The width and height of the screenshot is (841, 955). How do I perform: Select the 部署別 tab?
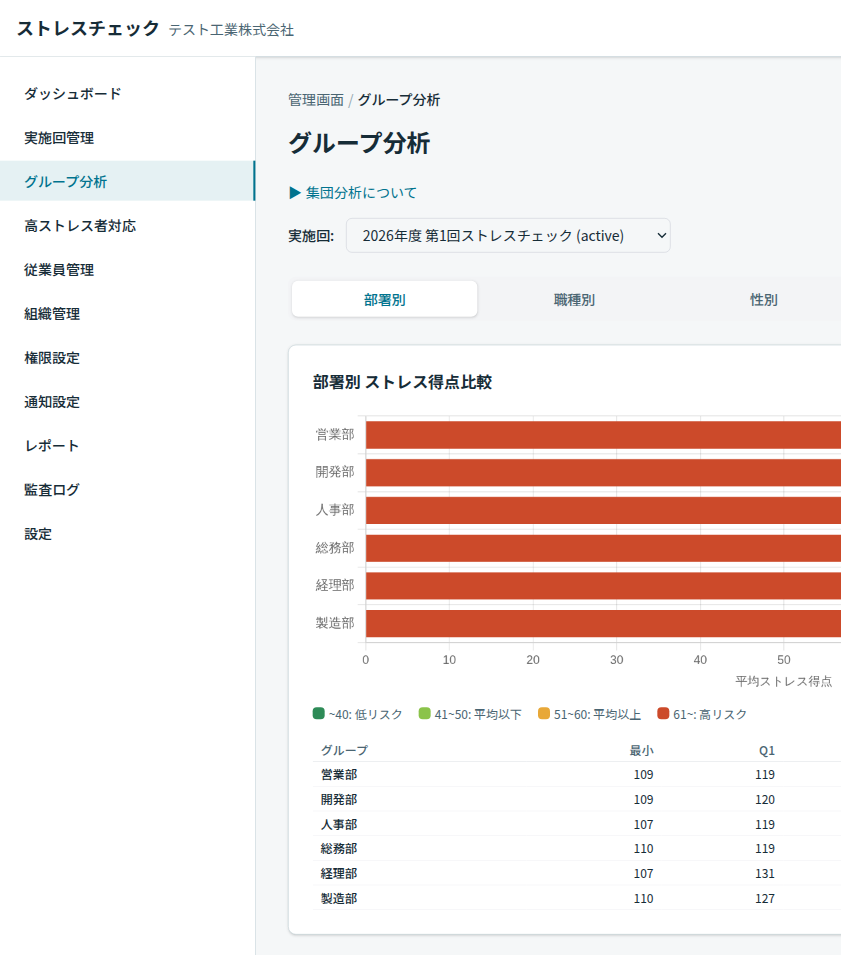pos(385,300)
